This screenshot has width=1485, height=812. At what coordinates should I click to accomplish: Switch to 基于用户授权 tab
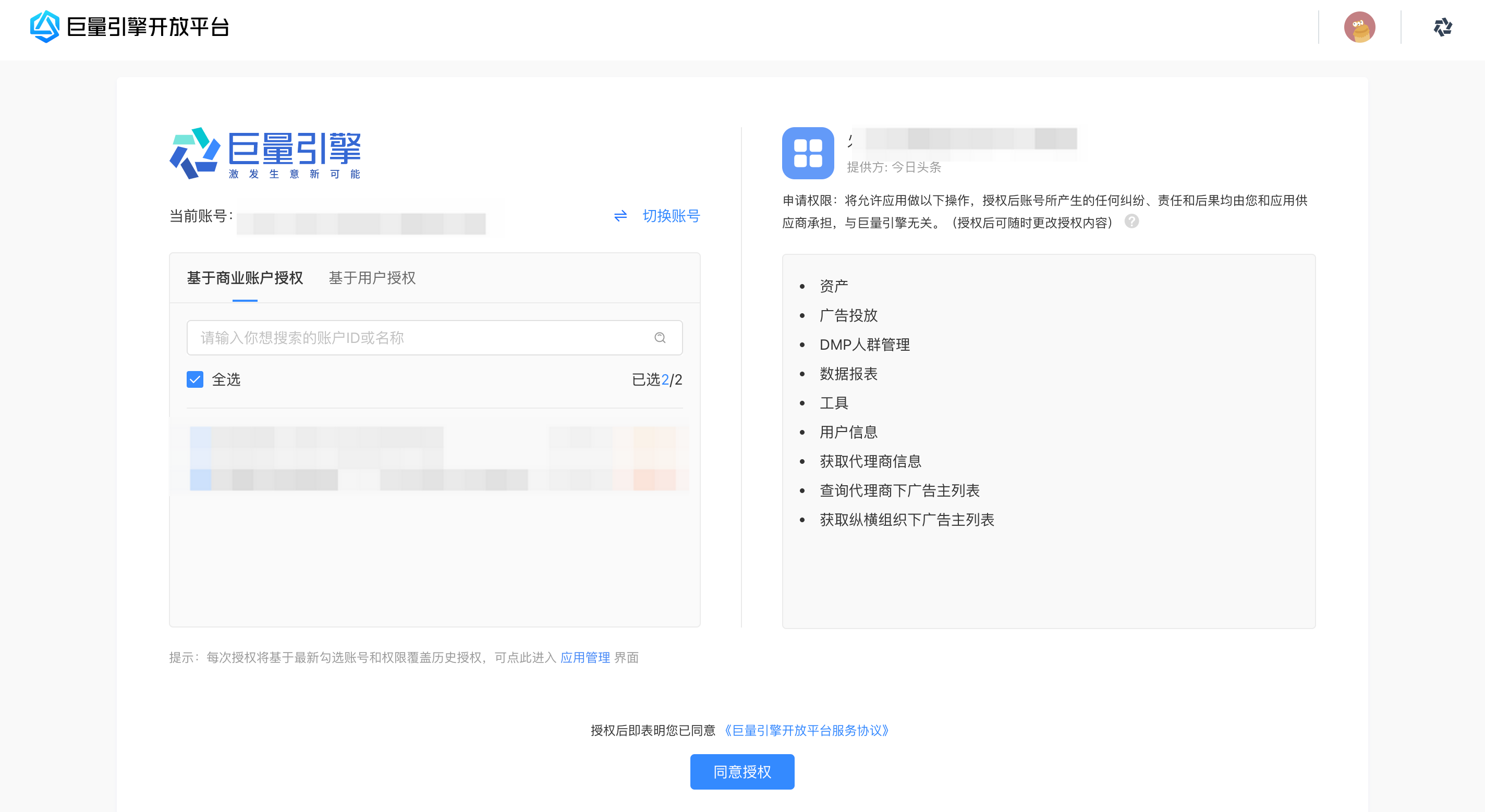(372, 278)
